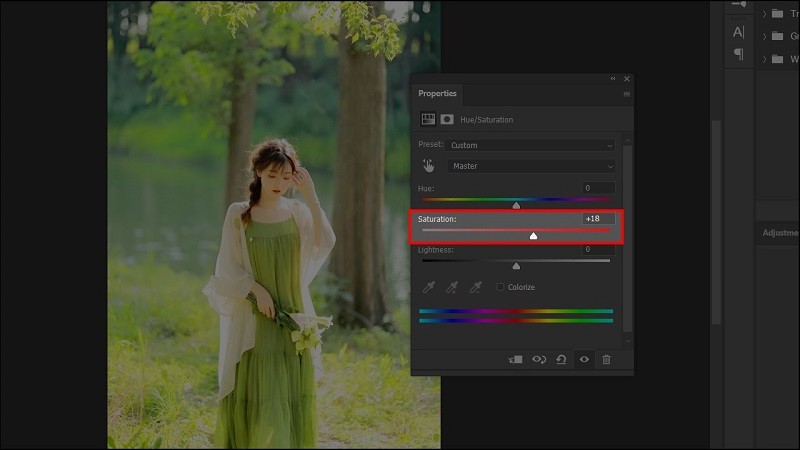The width and height of the screenshot is (800, 450).
Task: Open the Properties panel options menu
Action: 627,94
